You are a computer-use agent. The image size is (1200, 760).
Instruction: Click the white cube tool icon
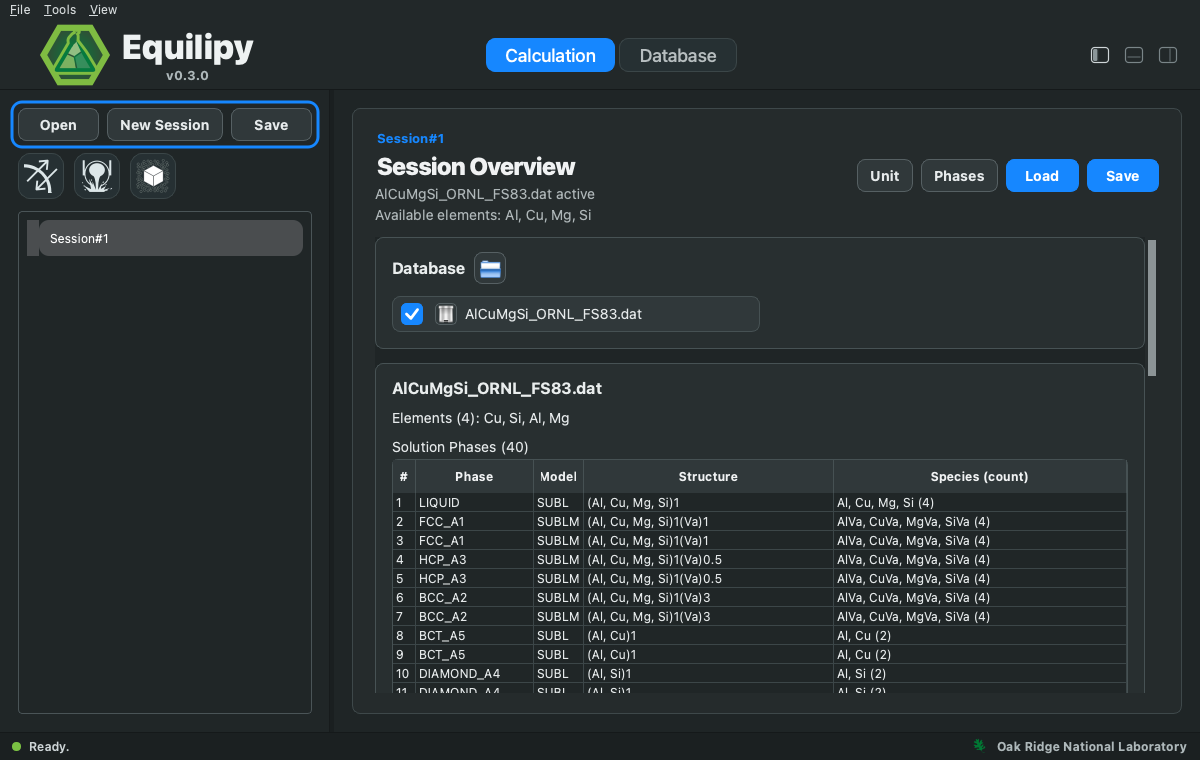coord(153,176)
